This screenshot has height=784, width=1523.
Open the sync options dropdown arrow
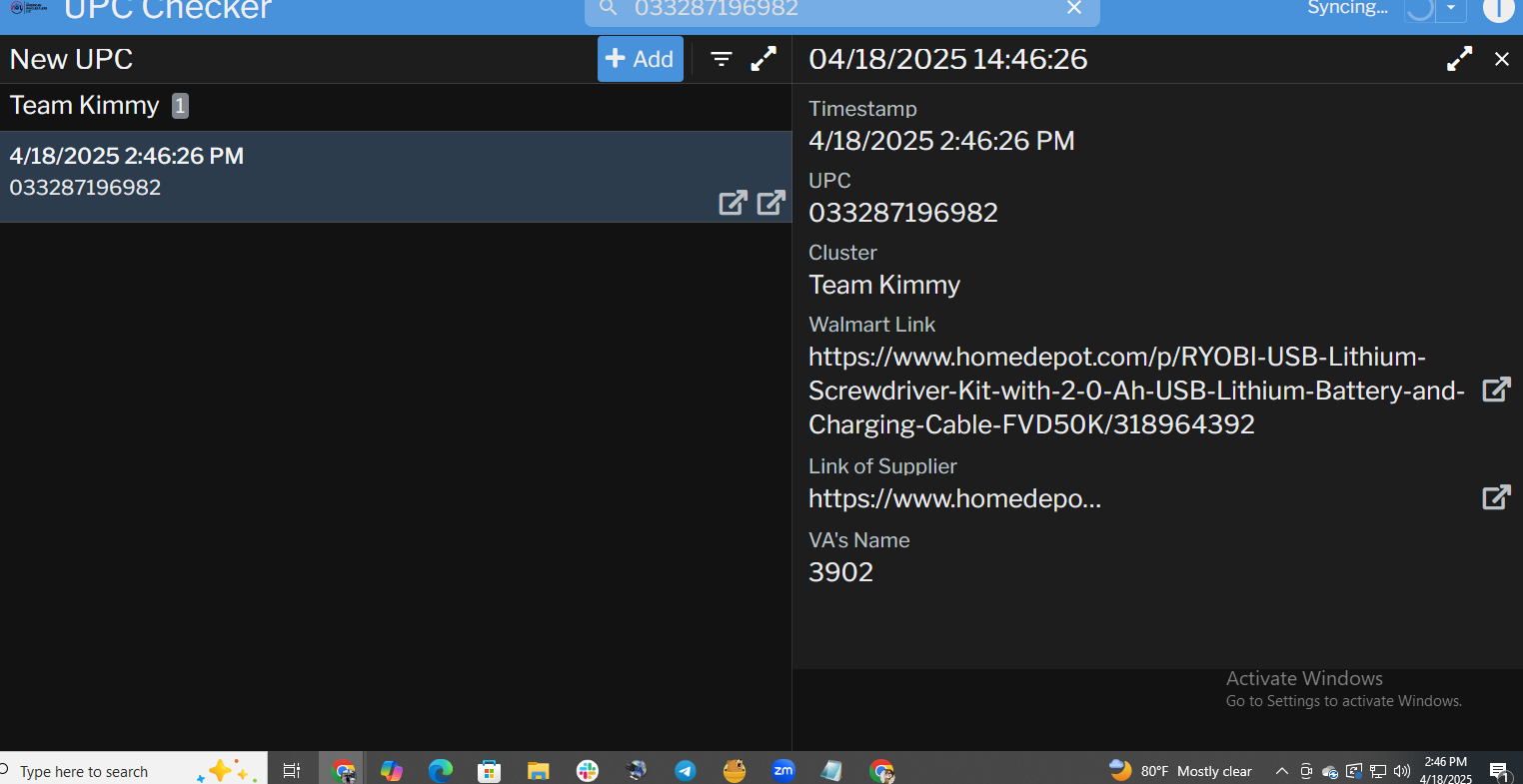tap(1451, 9)
